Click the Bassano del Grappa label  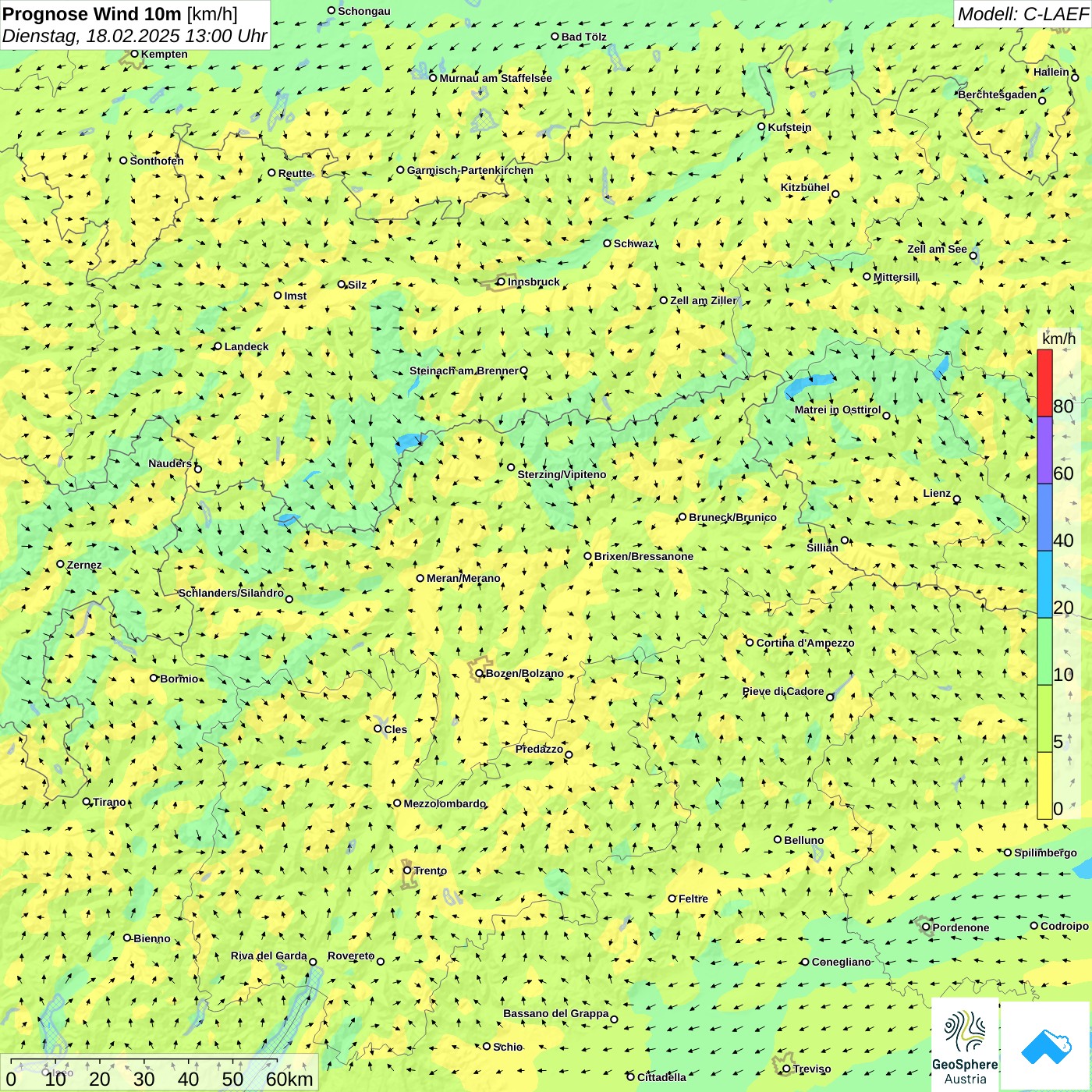(555, 1013)
